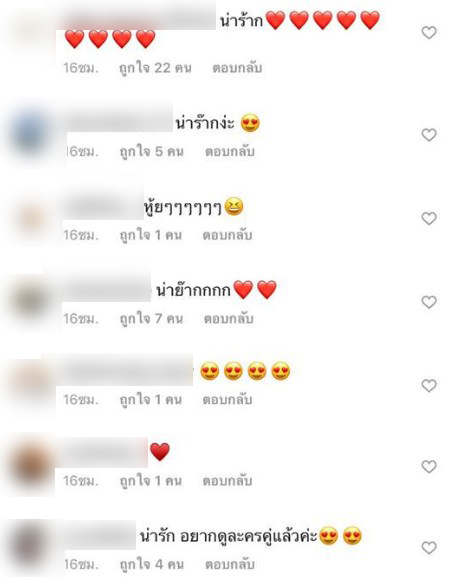Reply to the comment with 4 likes

point(230,565)
